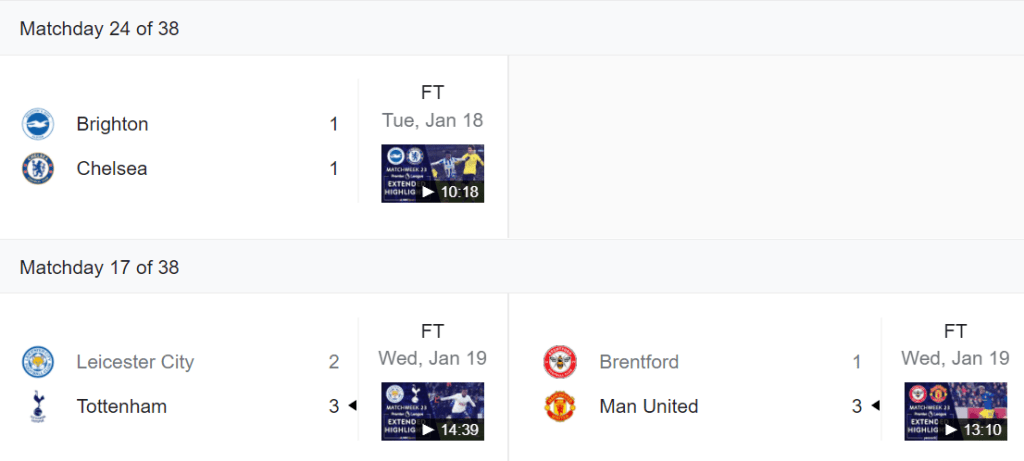Play Brighton vs Chelsea highlights video
The height and width of the screenshot is (461, 1024).
coord(432,174)
